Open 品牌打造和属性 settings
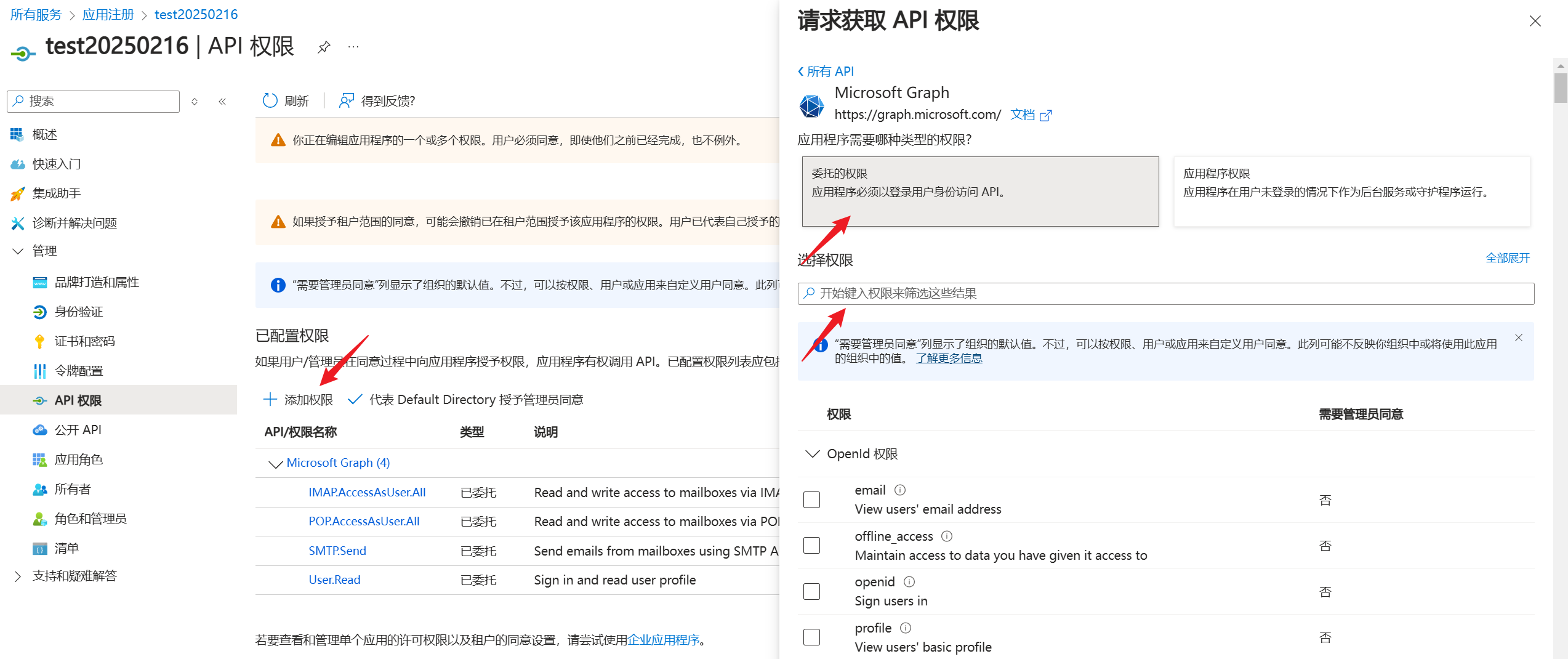Image resolution: width=1568 pixels, height=659 pixels. tap(95, 281)
